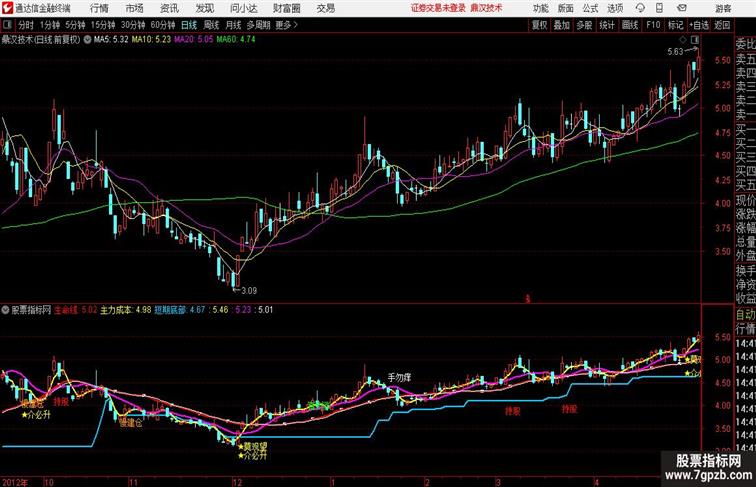Screen dimensions: 756x487
Task: Open F10 company info
Action: pos(653,25)
